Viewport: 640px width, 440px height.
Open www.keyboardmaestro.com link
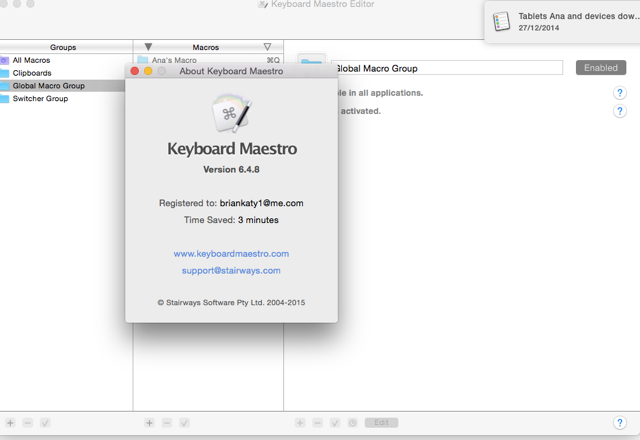[x=231, y=254]
